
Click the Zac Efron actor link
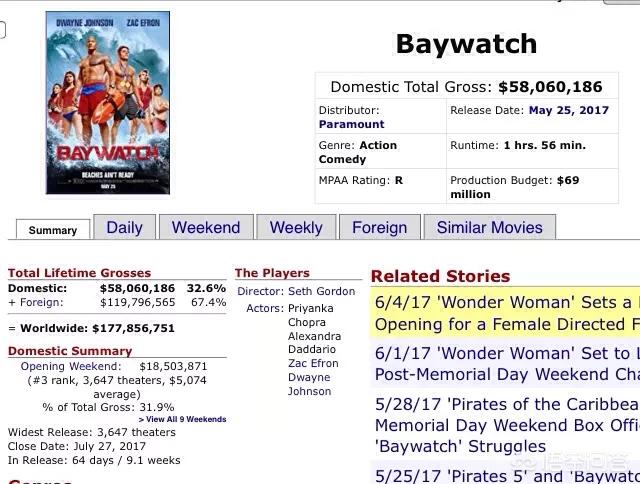click(x=313, y=363)
